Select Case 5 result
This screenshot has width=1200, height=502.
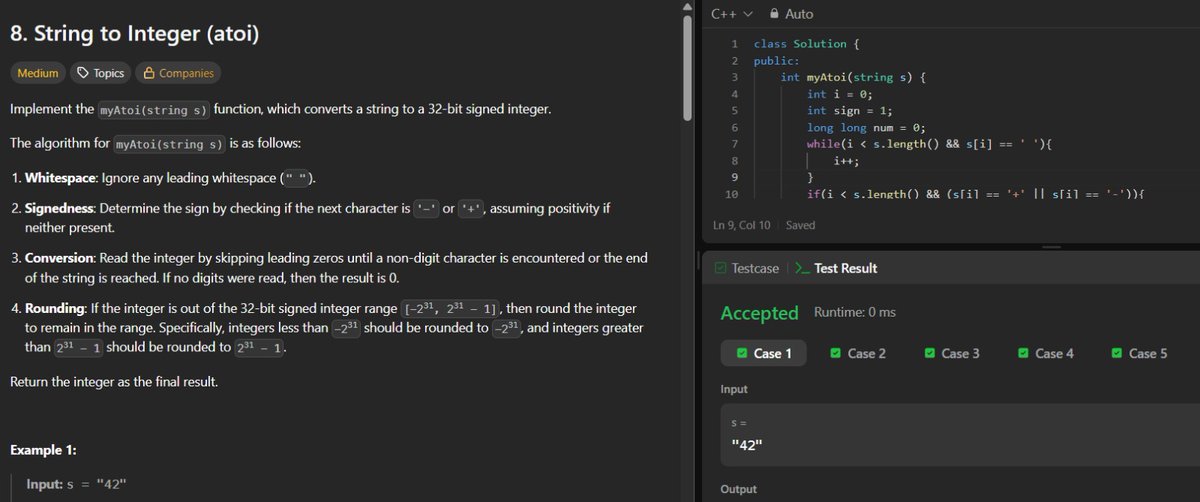pos(1140,353)
